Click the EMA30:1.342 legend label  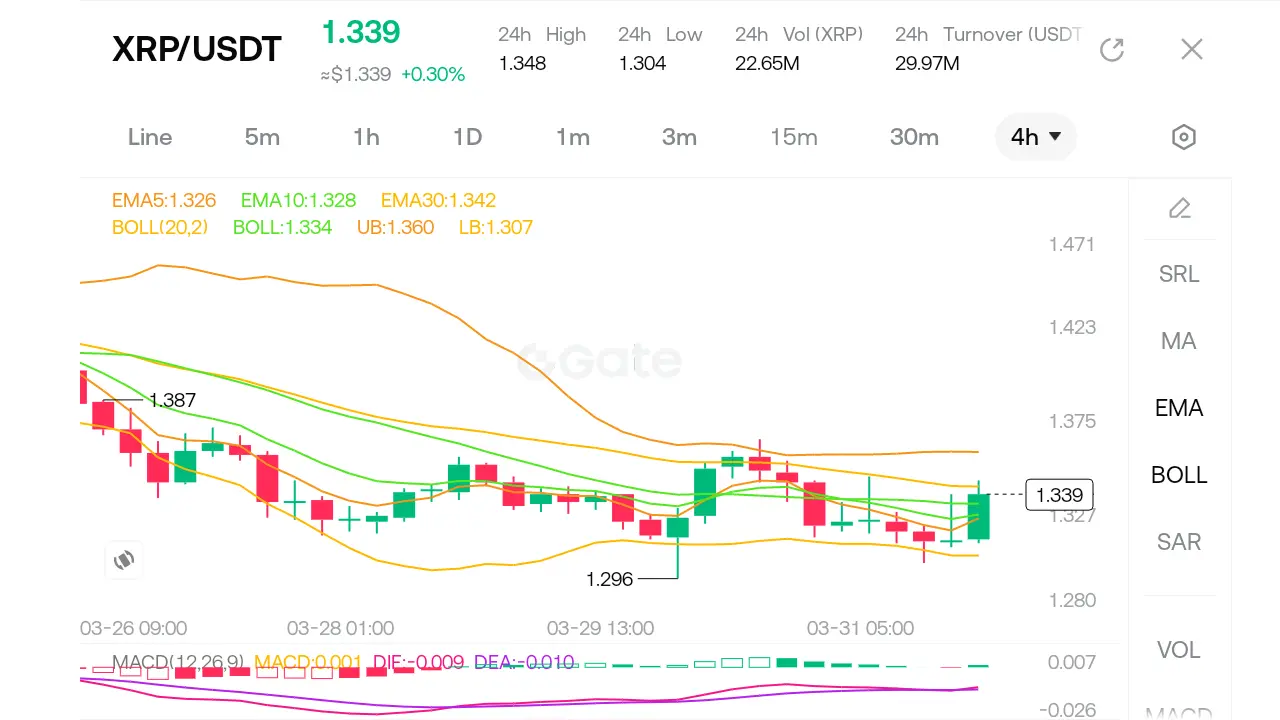(438, 200)
